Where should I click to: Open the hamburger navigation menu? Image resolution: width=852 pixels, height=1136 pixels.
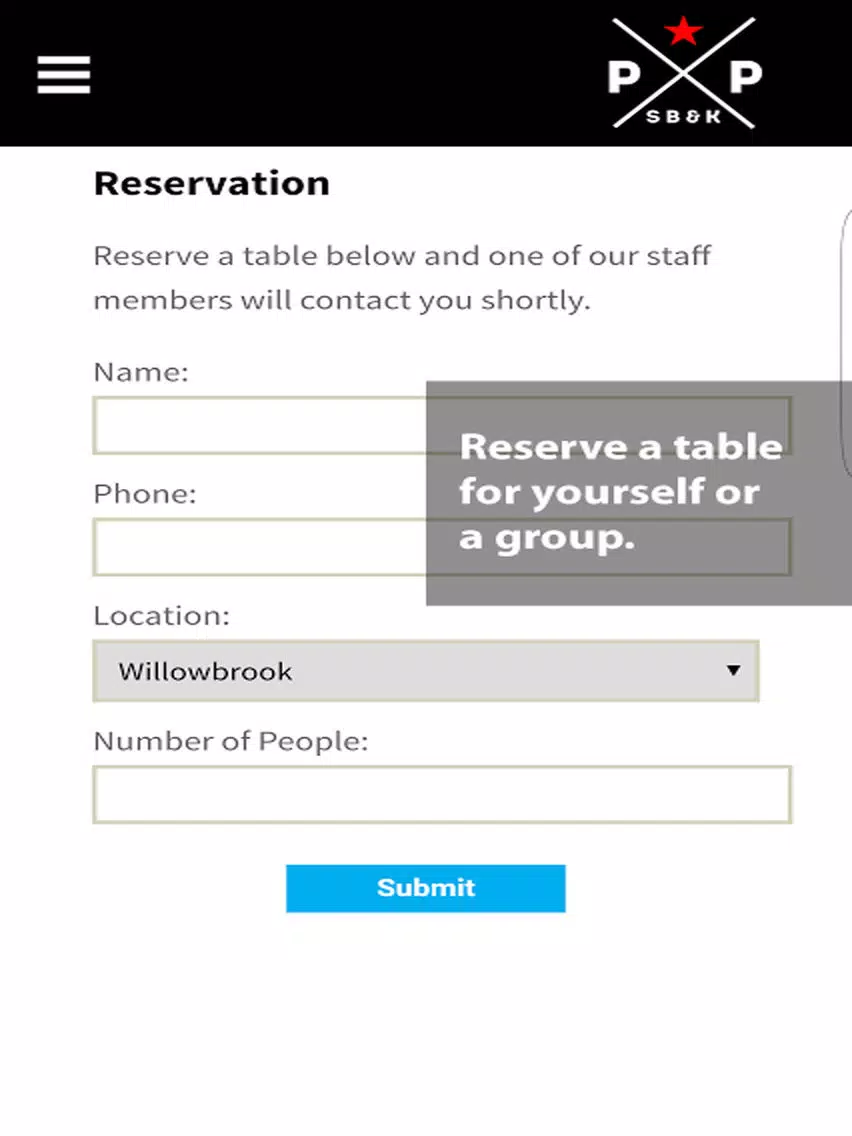point(64,75)
